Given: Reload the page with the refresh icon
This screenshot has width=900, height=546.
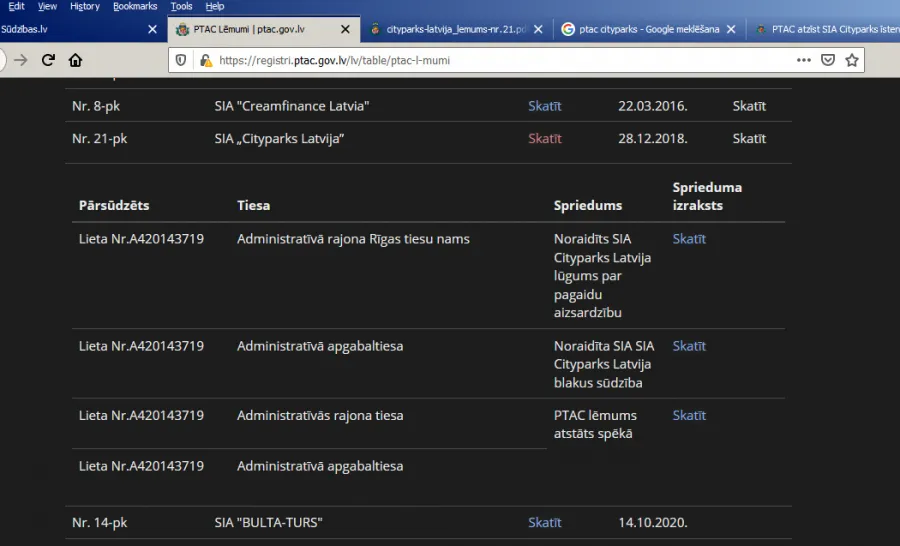Looking at the screenshot, I should coord(48,60).
